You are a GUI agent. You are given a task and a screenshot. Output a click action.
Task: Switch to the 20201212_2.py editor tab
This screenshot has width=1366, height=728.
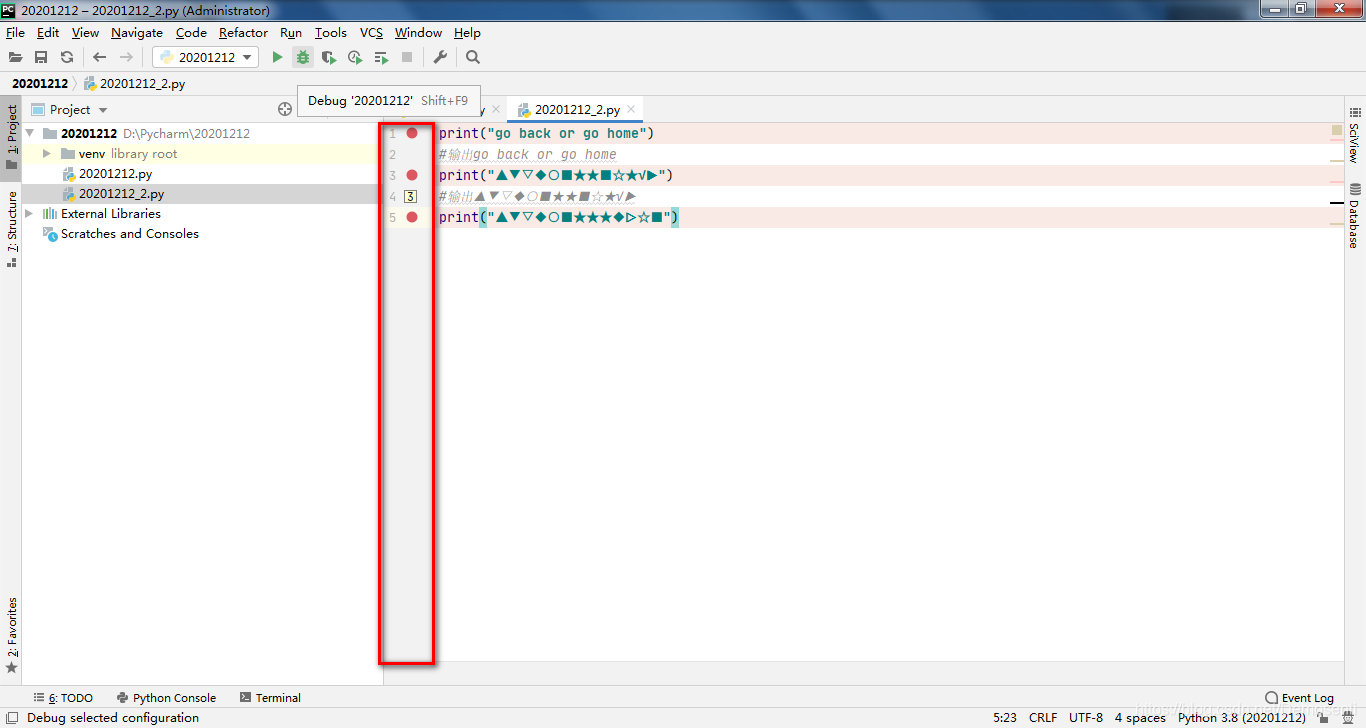click(577, 110)
